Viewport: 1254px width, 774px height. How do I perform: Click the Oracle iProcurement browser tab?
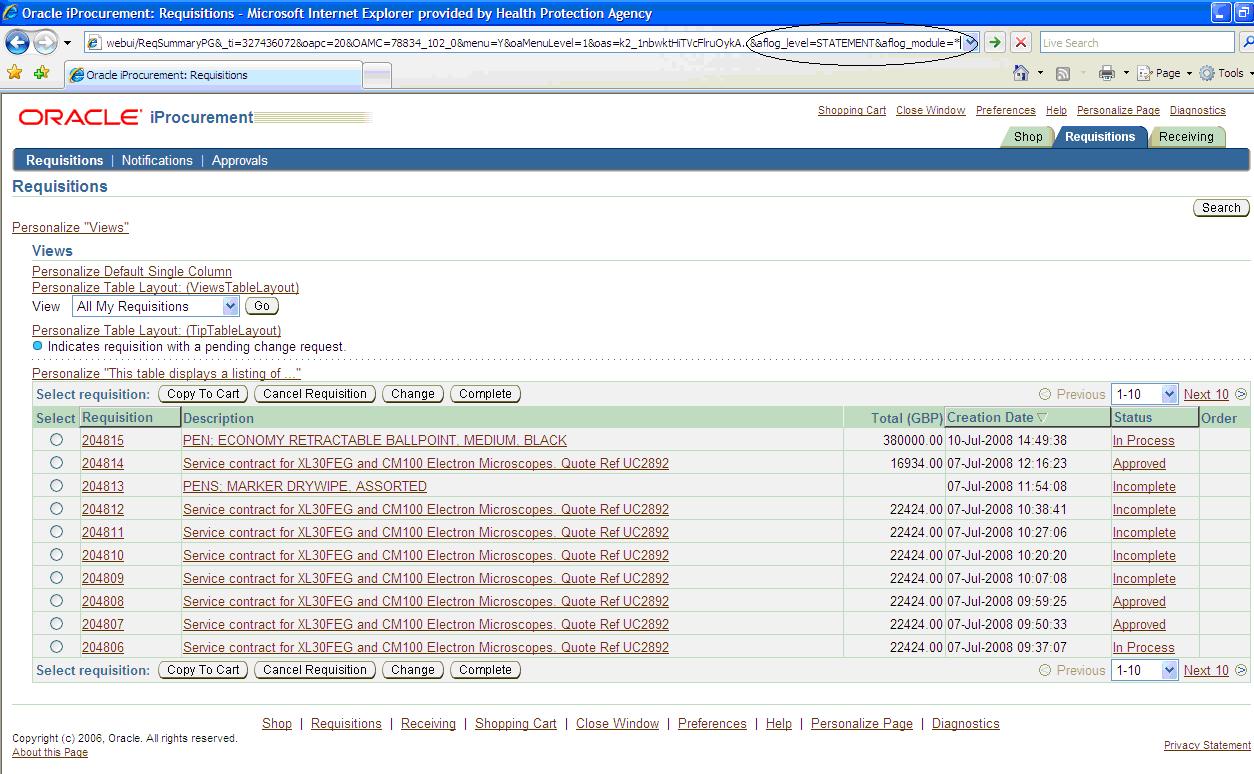pyautogui.click(x=213, y=75)
